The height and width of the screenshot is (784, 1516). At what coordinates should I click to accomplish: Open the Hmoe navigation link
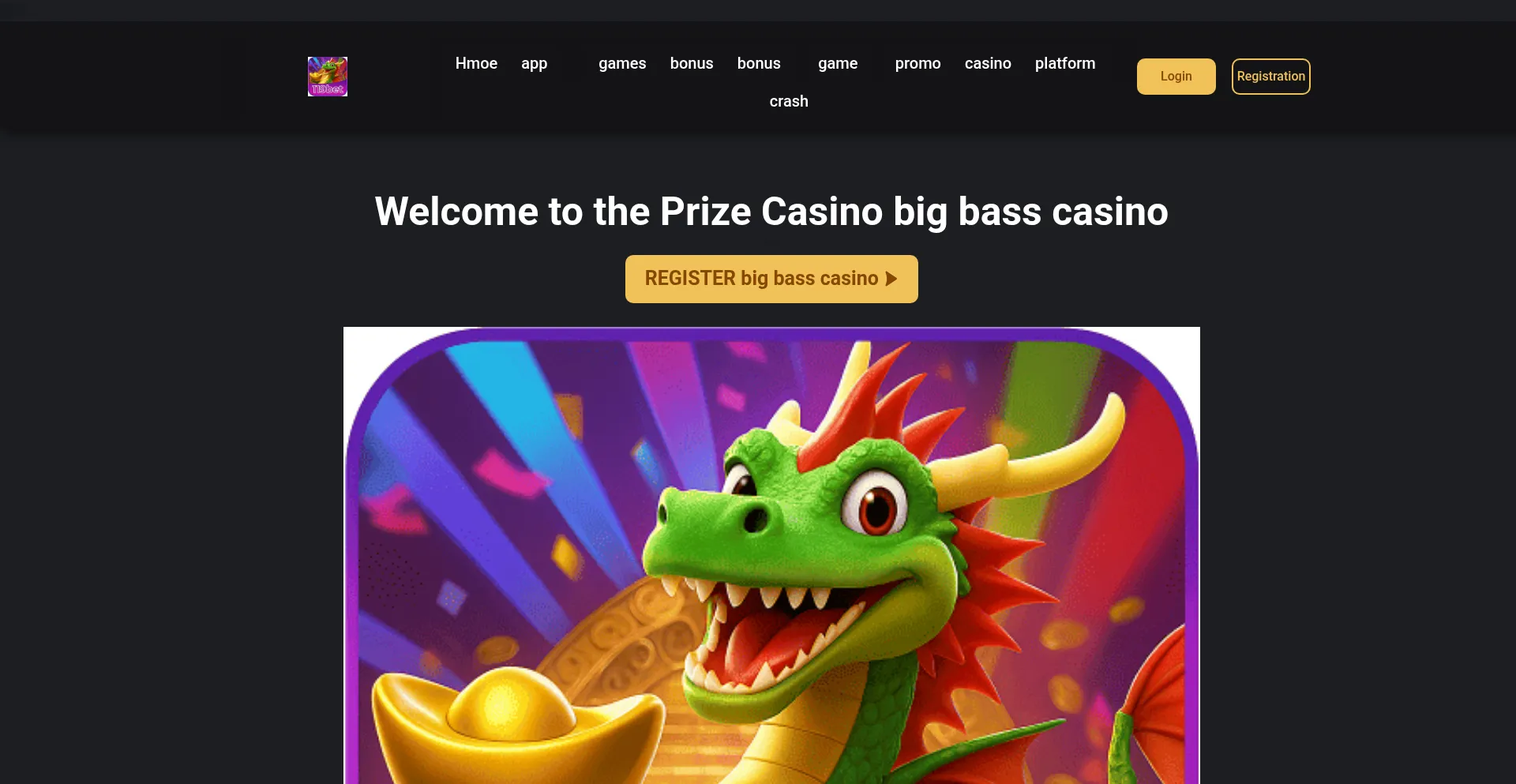476,63
